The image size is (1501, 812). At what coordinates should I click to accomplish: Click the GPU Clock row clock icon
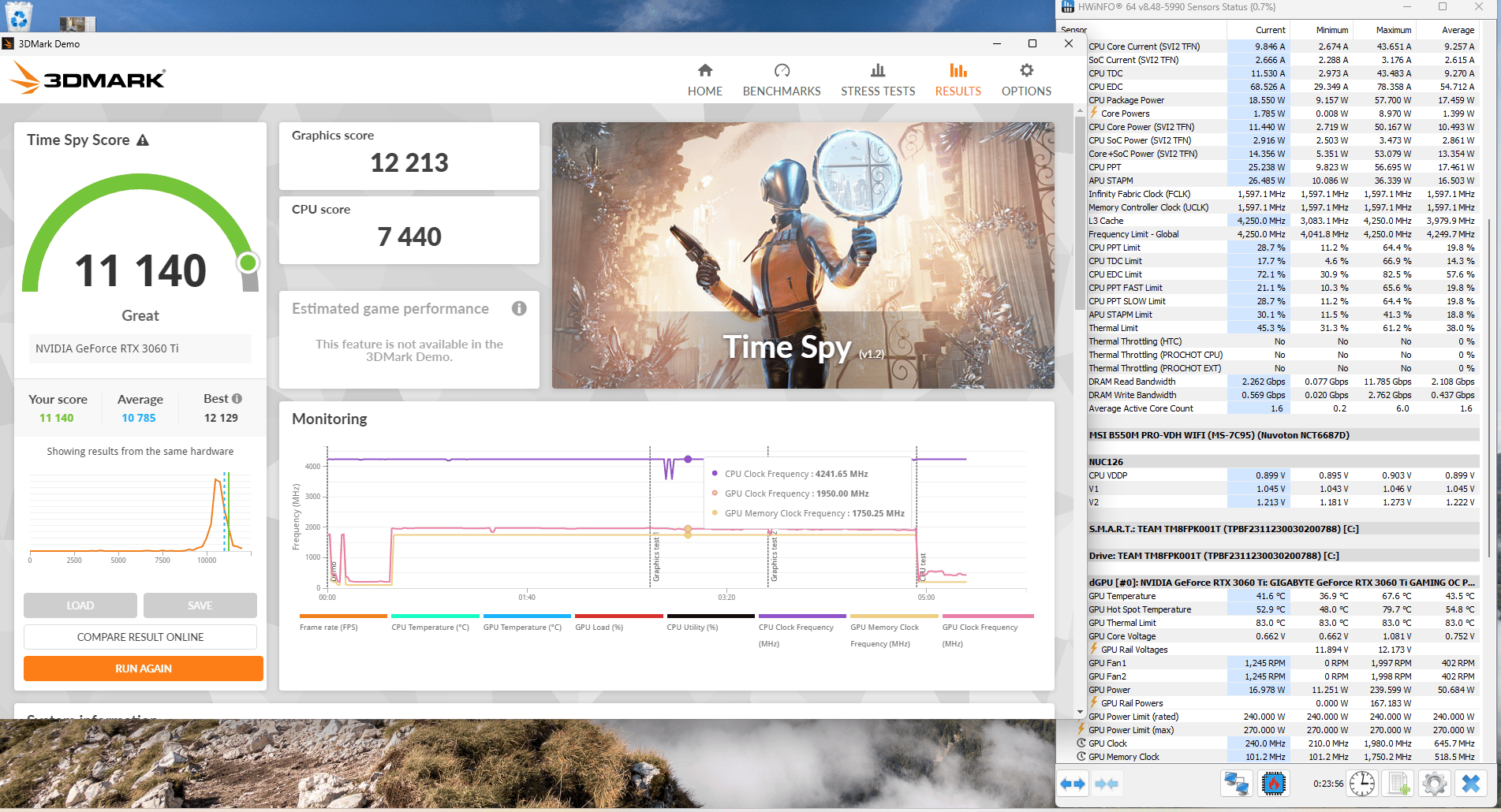pyautogui.click(x=1081, y=743)
